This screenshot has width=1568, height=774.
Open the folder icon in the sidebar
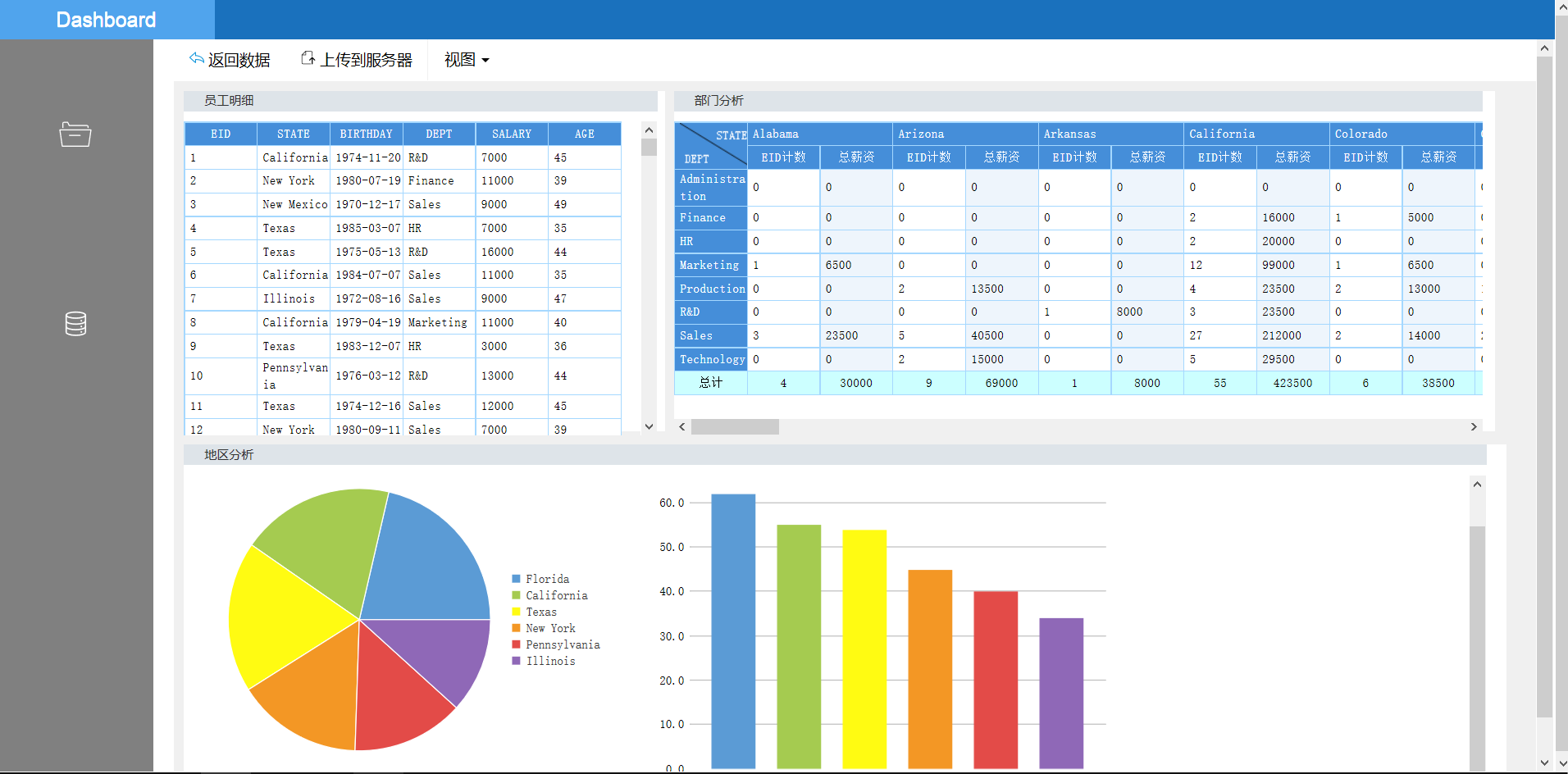point(75,134)
